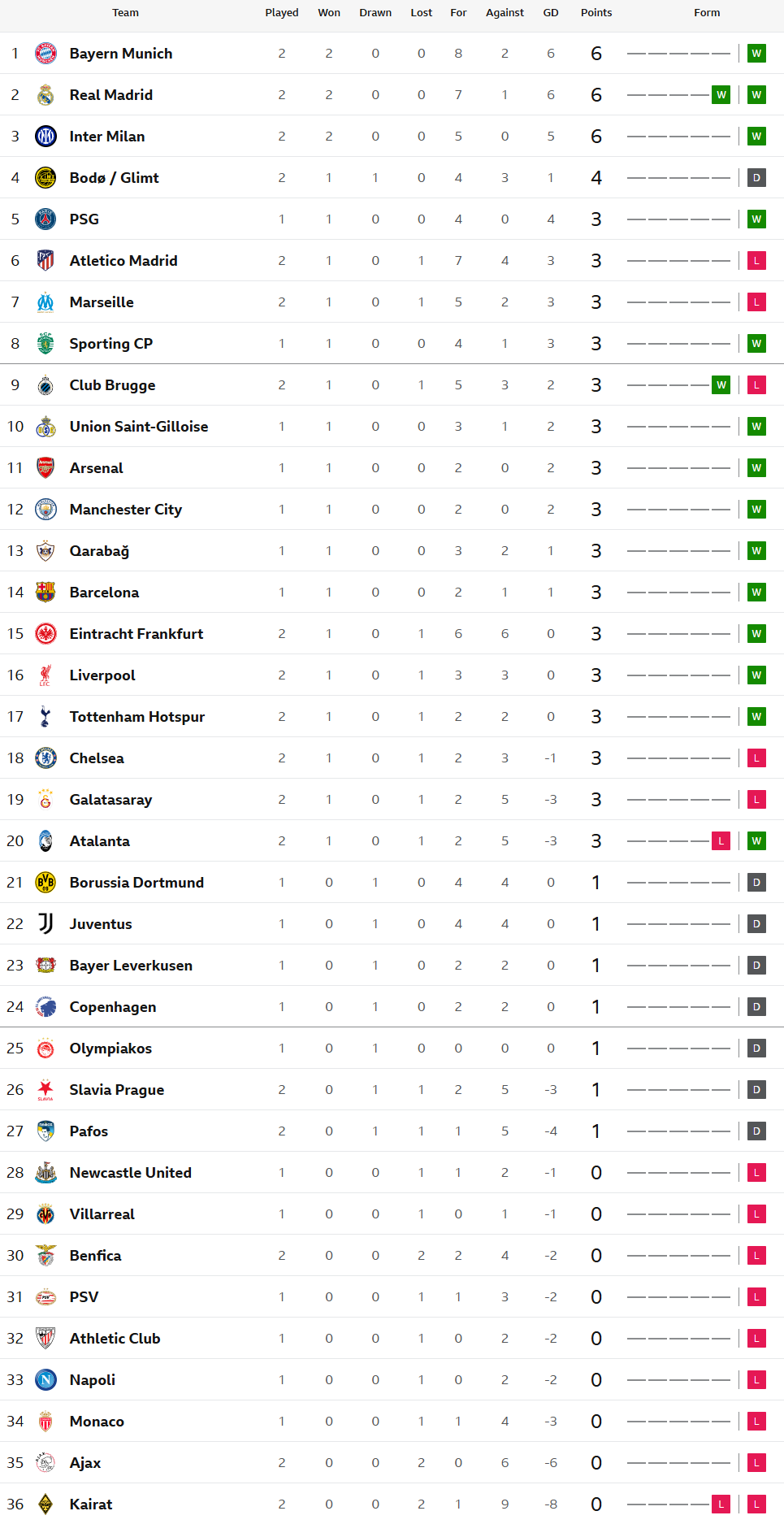
Task: Click the Liverpool club crest
Action: coord(45,675)
